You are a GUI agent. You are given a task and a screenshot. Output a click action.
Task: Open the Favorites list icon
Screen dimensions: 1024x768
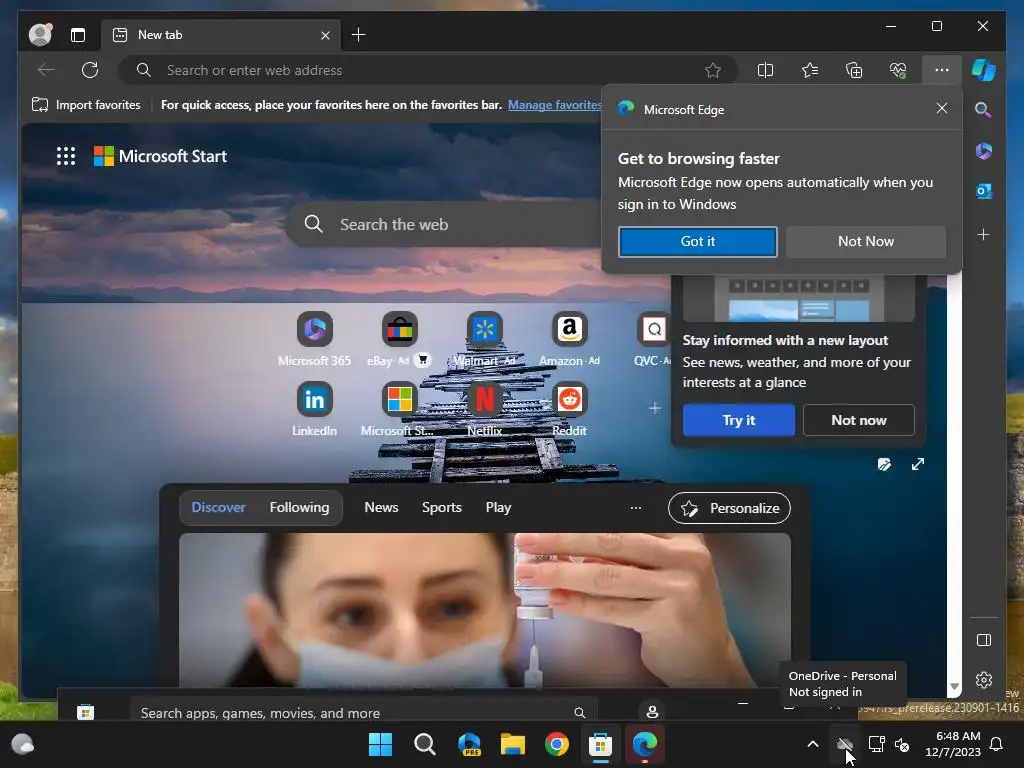810,70
